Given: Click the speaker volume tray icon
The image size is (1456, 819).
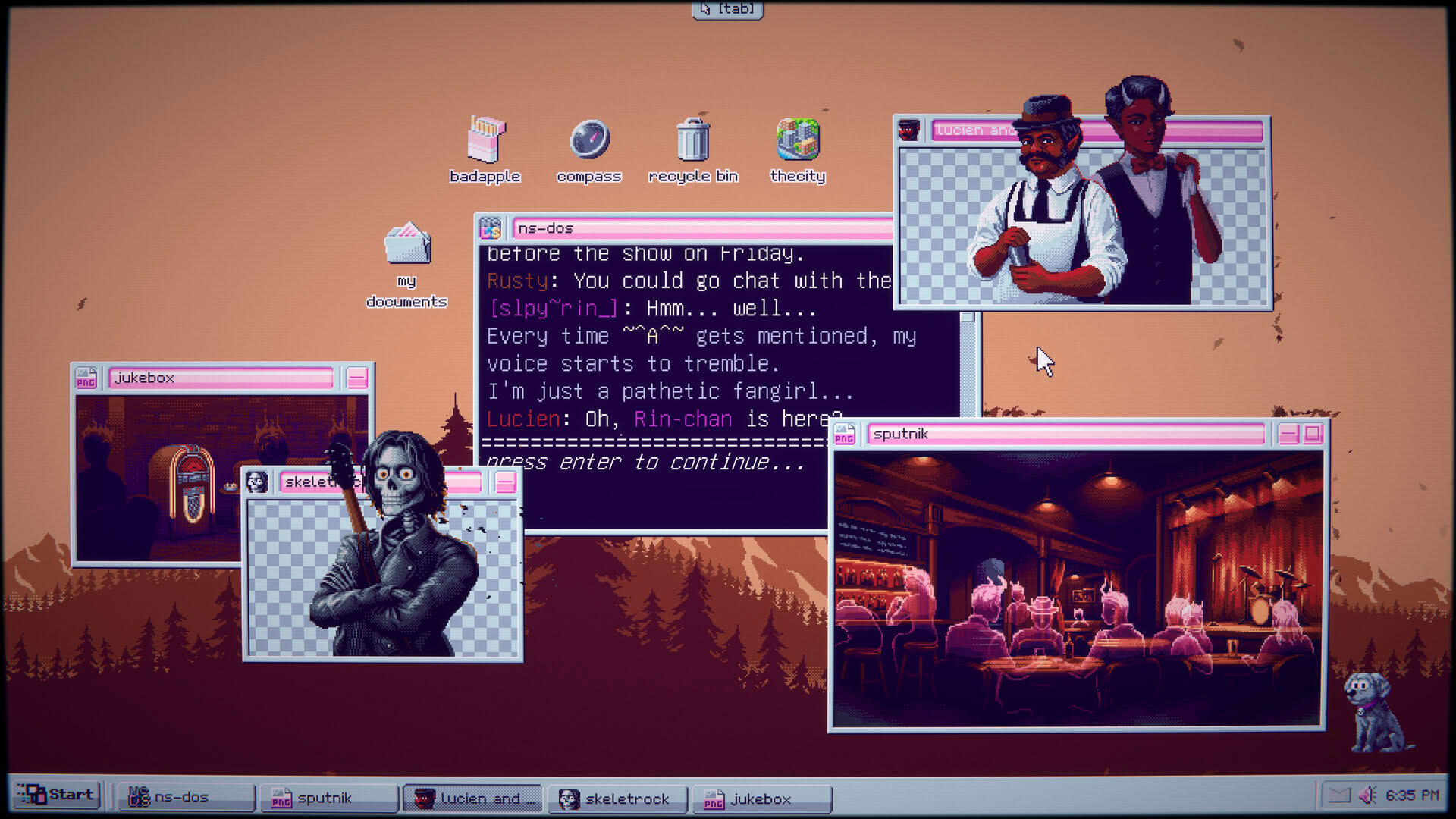Looking at the screenshot, I should (1367, 795).
